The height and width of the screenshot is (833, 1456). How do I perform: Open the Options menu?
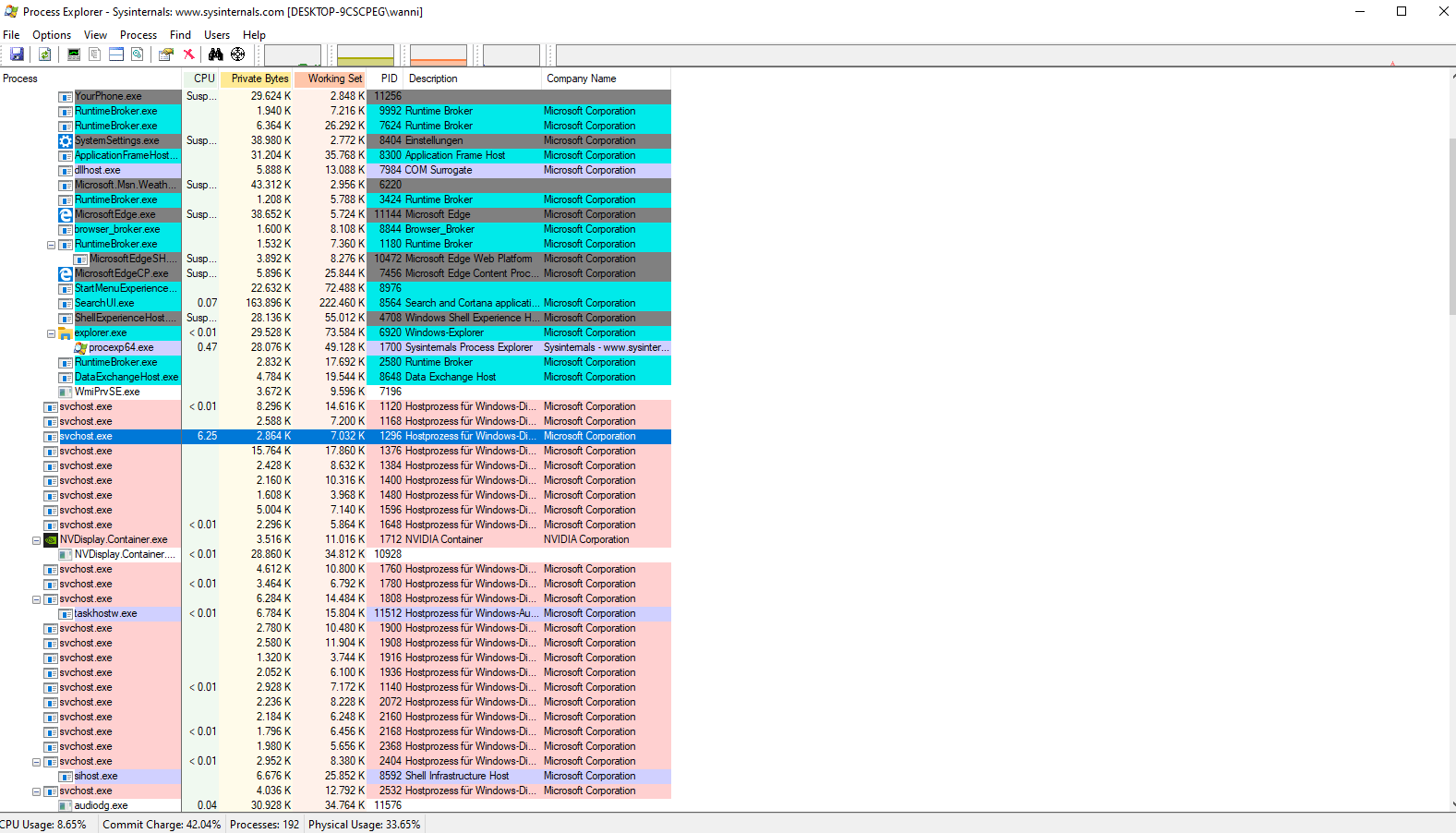[x=52, y=35]
